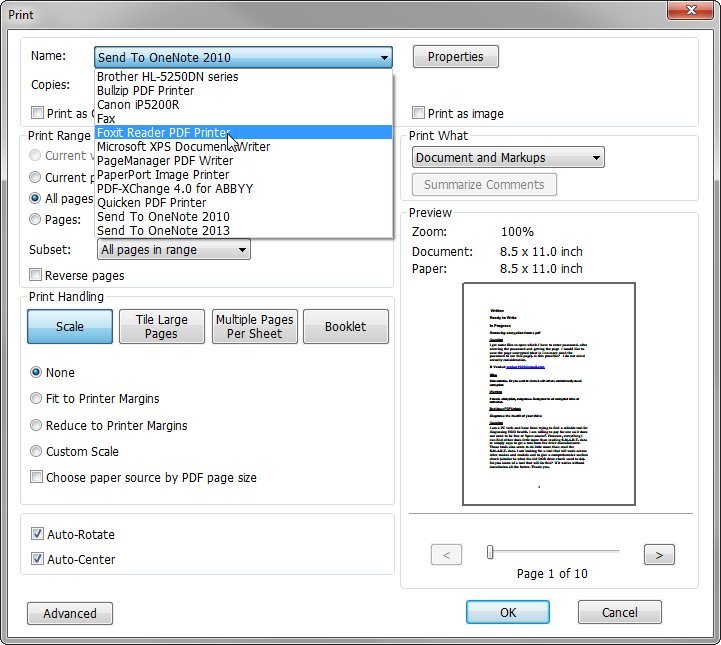Image resolution: width=721 pixels, height=645 pixels.
Task: Select Reduce to Printer Margins
Action: 36,425
